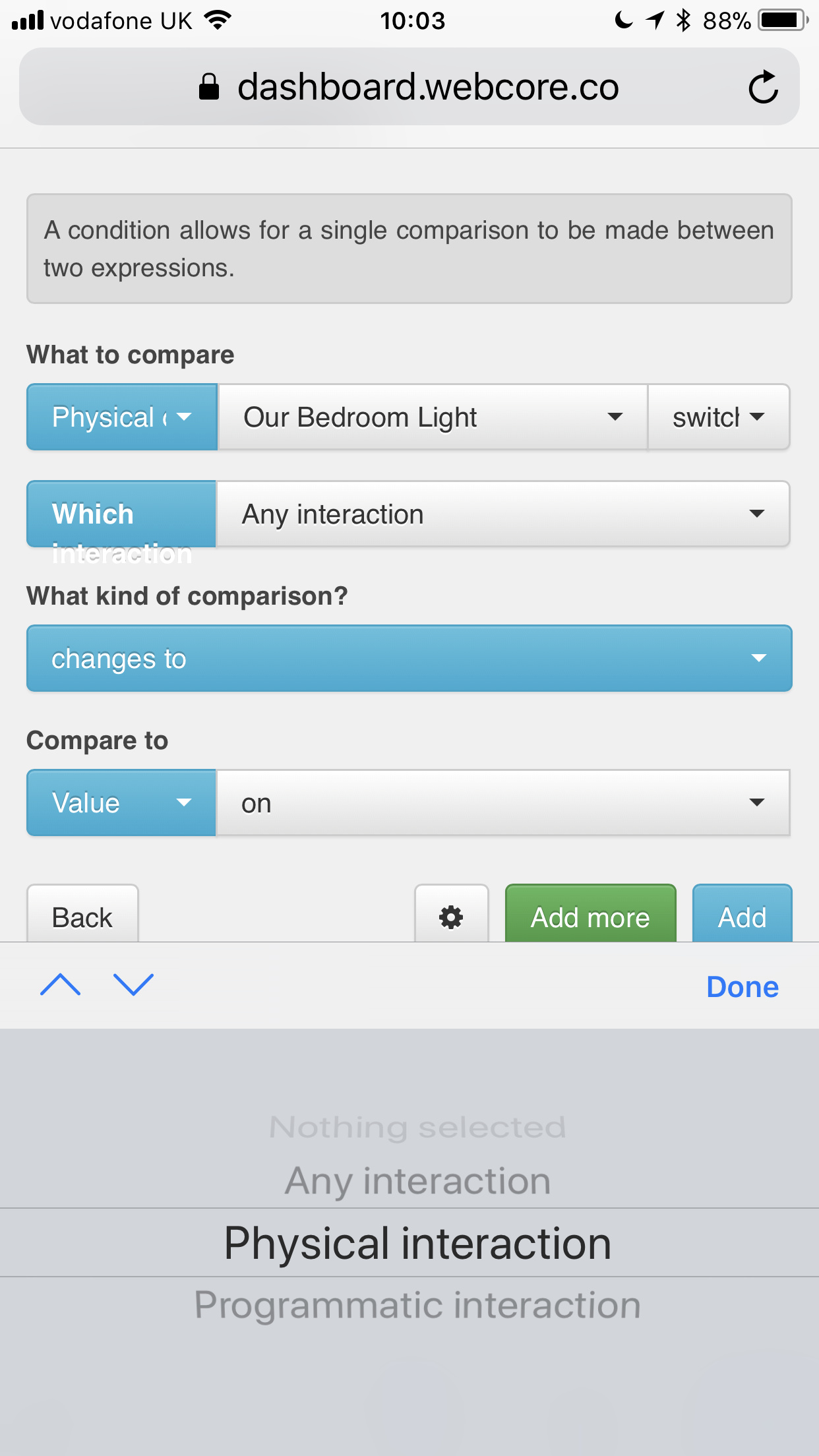Tap the dashboard.webcore.co address field
This screenshot has height=1456, width=819.
tap(409, 86)
